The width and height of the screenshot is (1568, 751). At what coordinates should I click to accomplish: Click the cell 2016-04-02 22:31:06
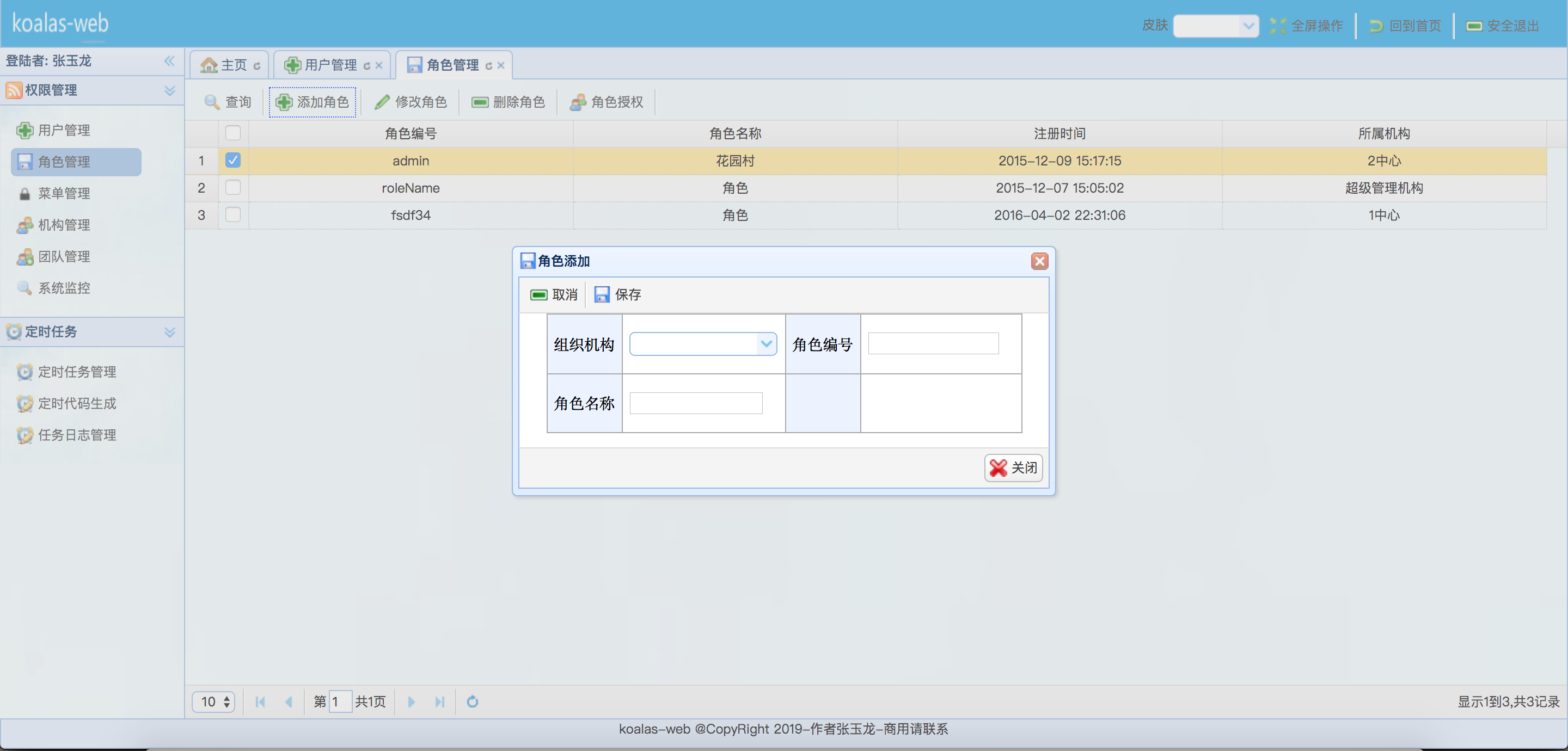point(1059,215)
